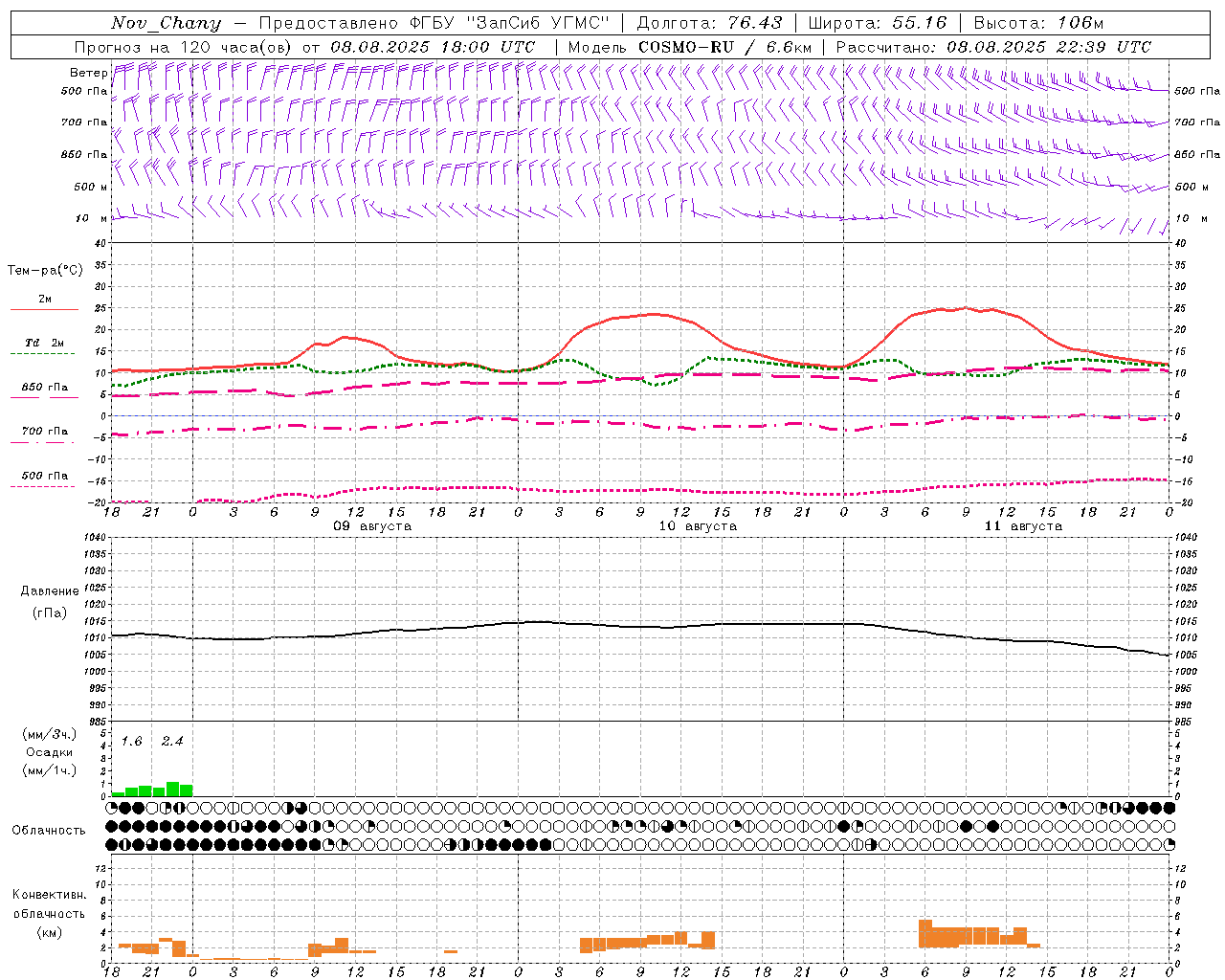Click the 'Долгота: 76.43' header entry
This screenshot has width=1225, height=980.
click(x=709, y=23)
